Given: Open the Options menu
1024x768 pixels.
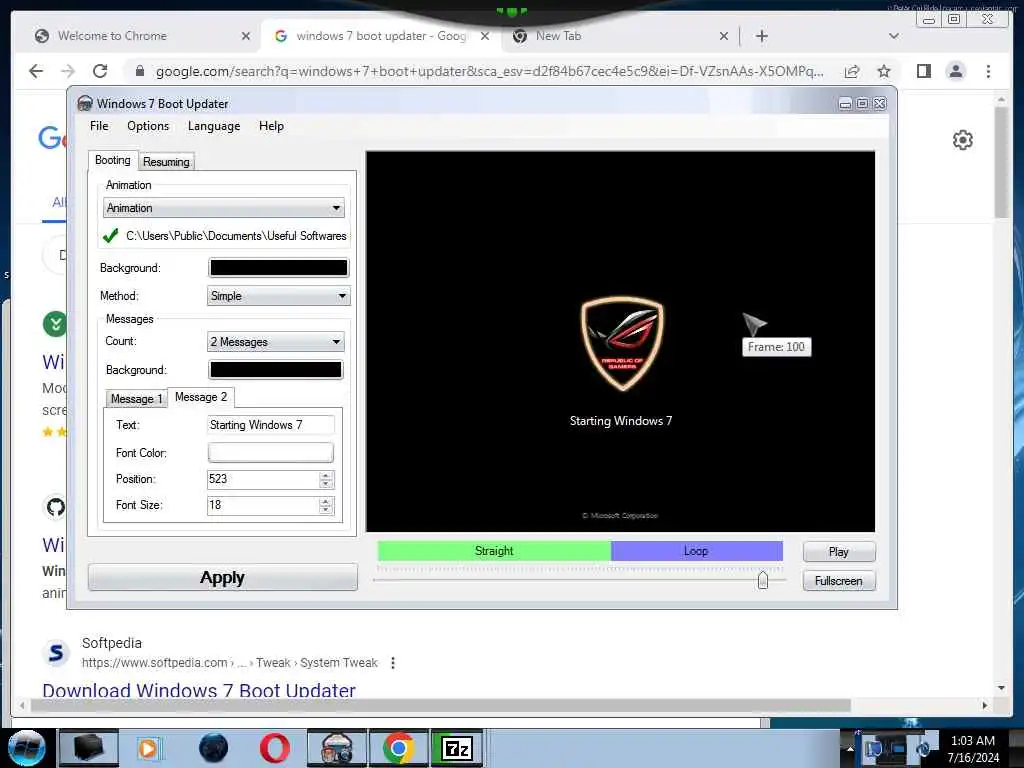Looking at the screenshot, I should (x=148, y=126).
